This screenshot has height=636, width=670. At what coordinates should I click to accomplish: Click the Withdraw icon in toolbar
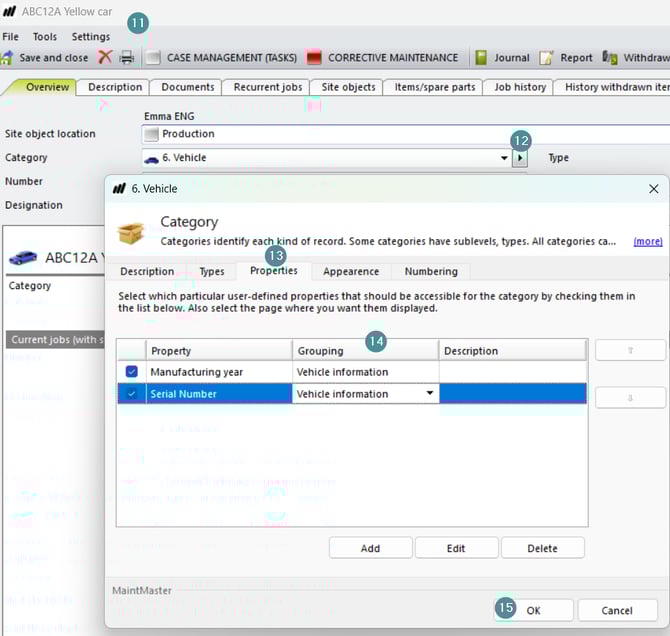610,58
